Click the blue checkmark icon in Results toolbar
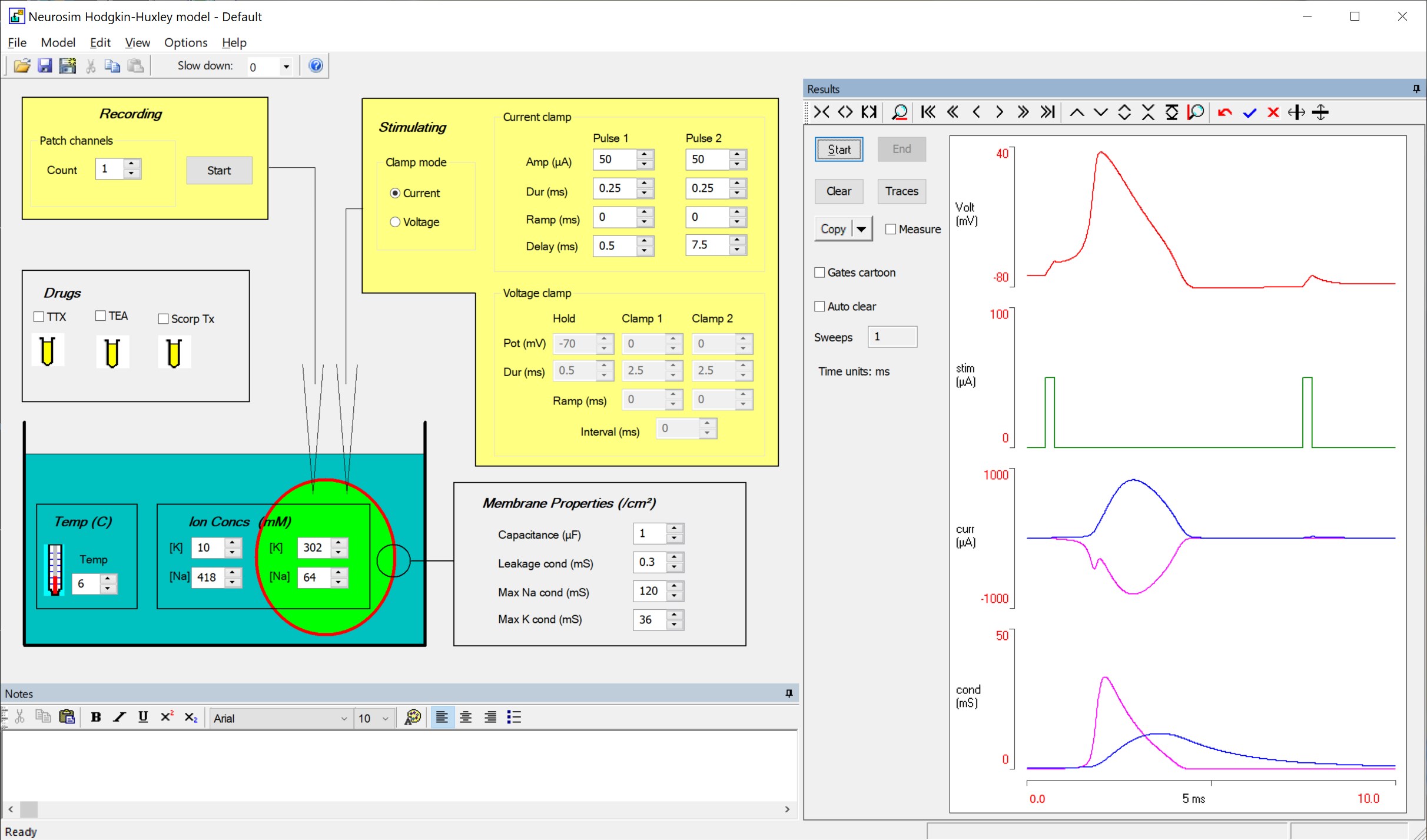The image size is (1427, 840). [1249, 112]
